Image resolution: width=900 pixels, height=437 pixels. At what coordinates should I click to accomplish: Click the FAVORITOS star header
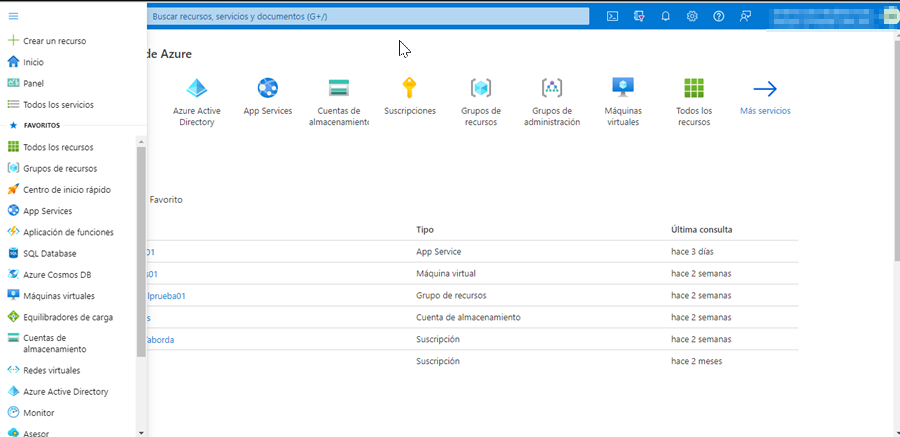(x=36, y=125)
